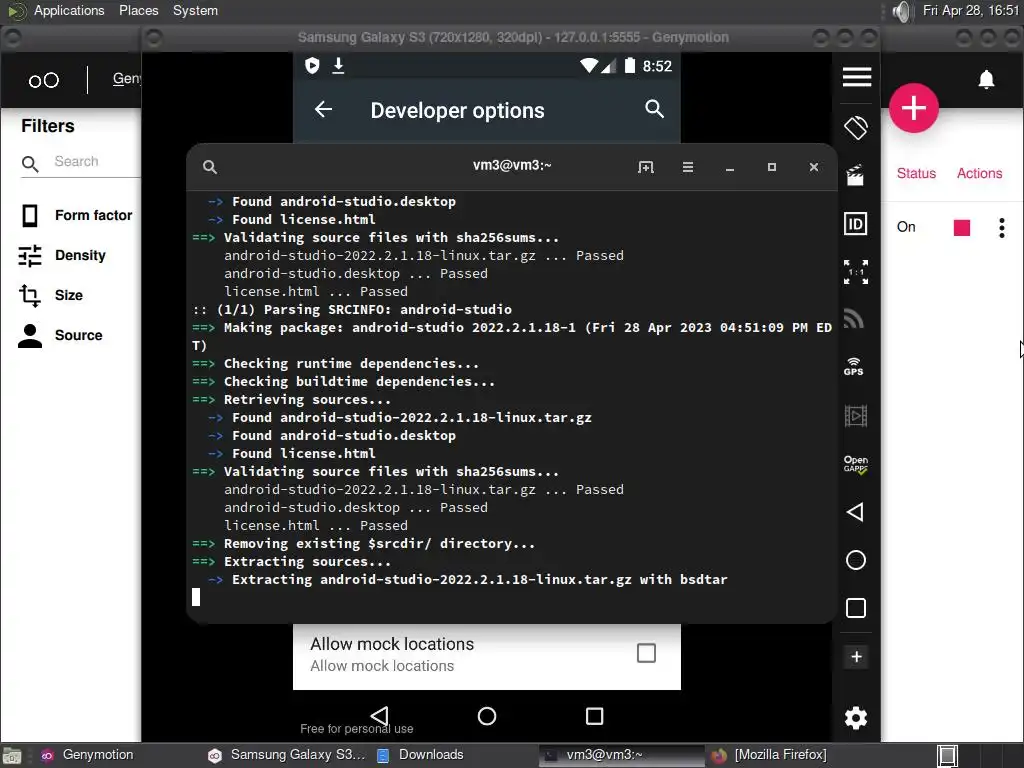
Task: Open terminal search magnifier
Action: [210, 167]
